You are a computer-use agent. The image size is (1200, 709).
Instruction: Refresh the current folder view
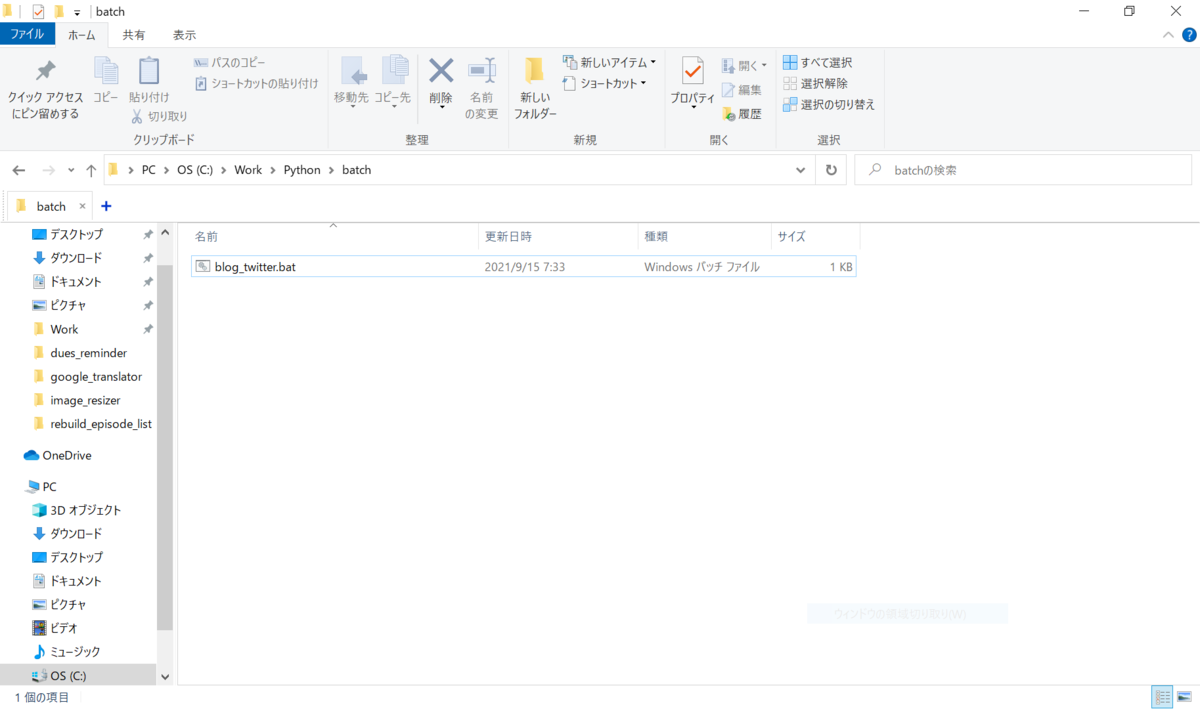(x=831, y=169)
